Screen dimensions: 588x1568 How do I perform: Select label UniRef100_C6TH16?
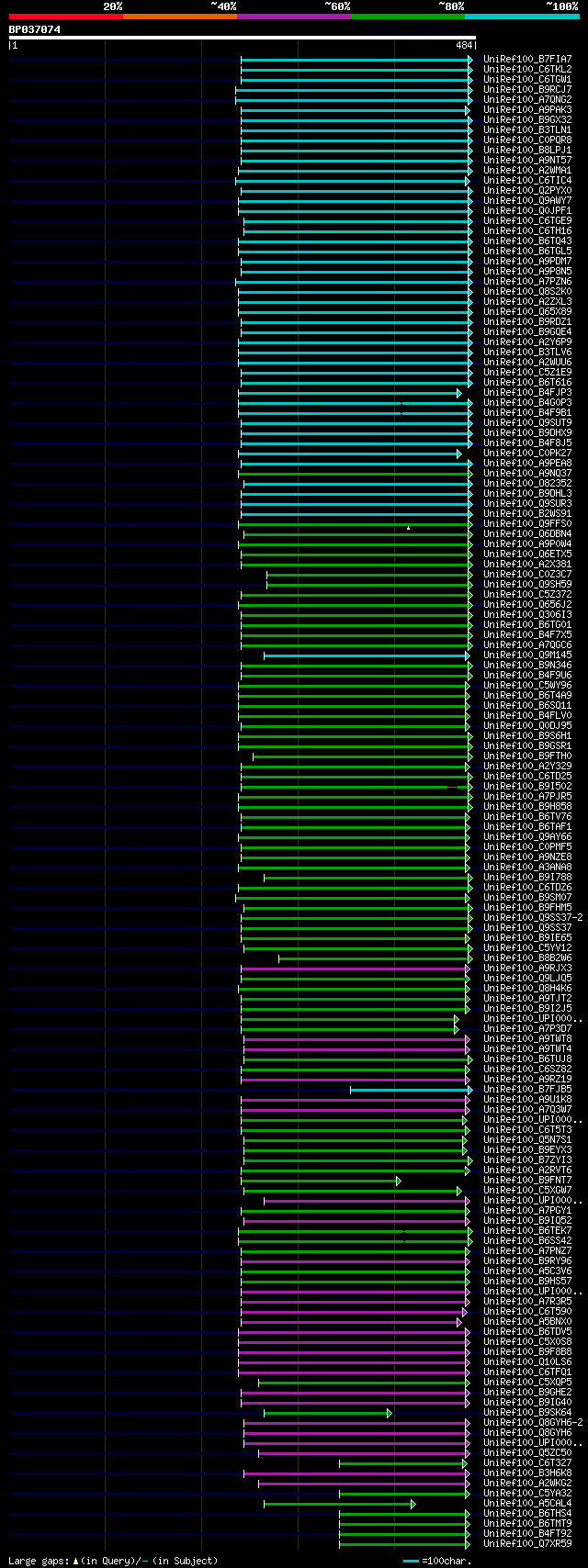click(527, 231)
